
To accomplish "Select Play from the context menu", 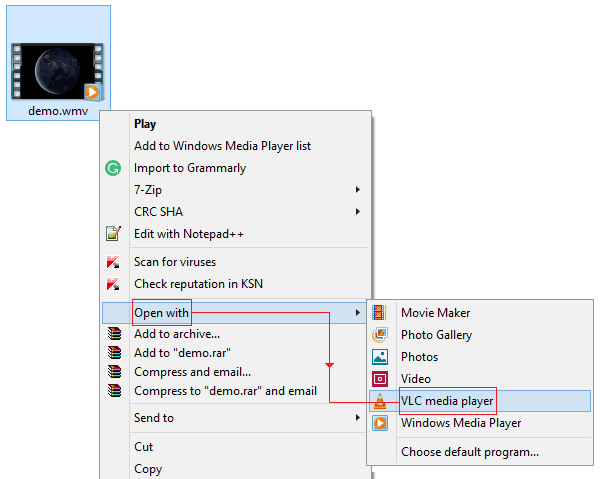I will pyautogui.click(x=145, y=124).
